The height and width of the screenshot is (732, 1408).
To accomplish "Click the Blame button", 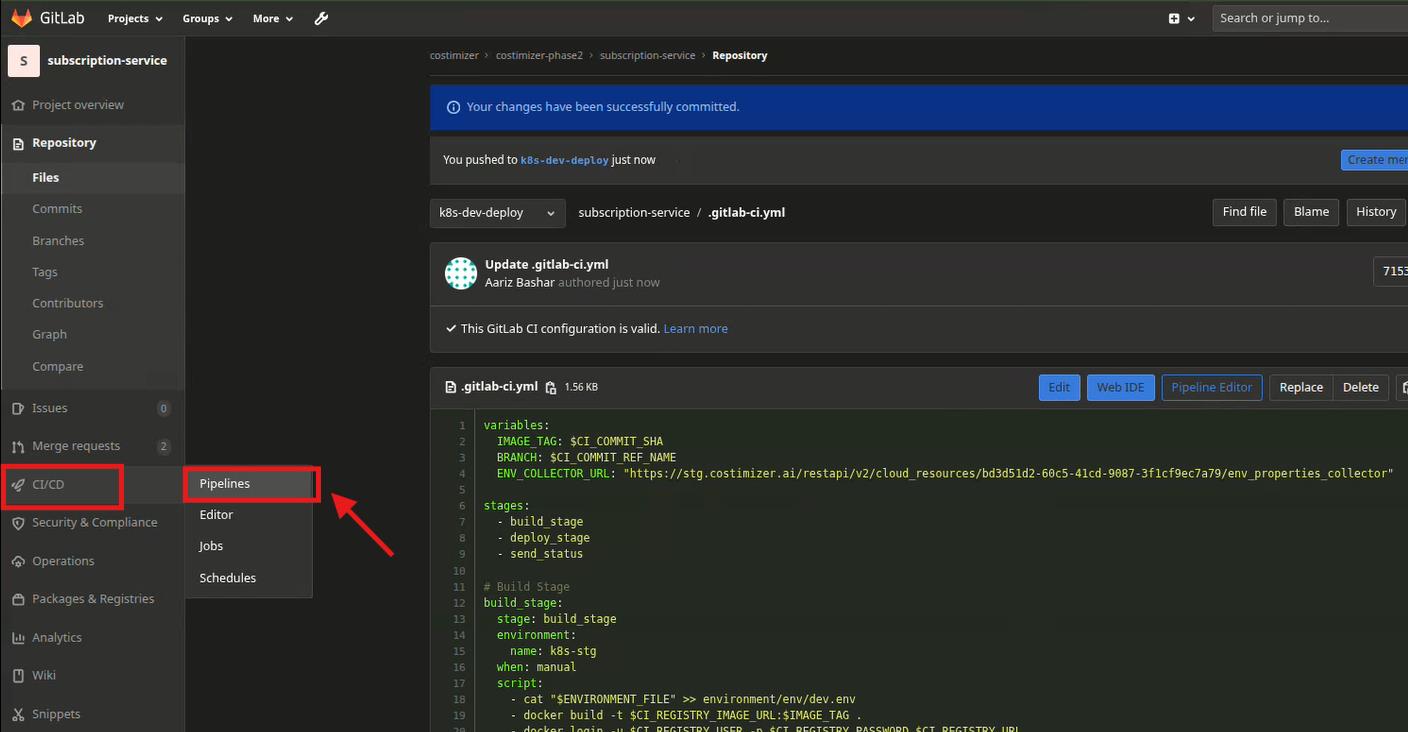I will (1311, 212).
